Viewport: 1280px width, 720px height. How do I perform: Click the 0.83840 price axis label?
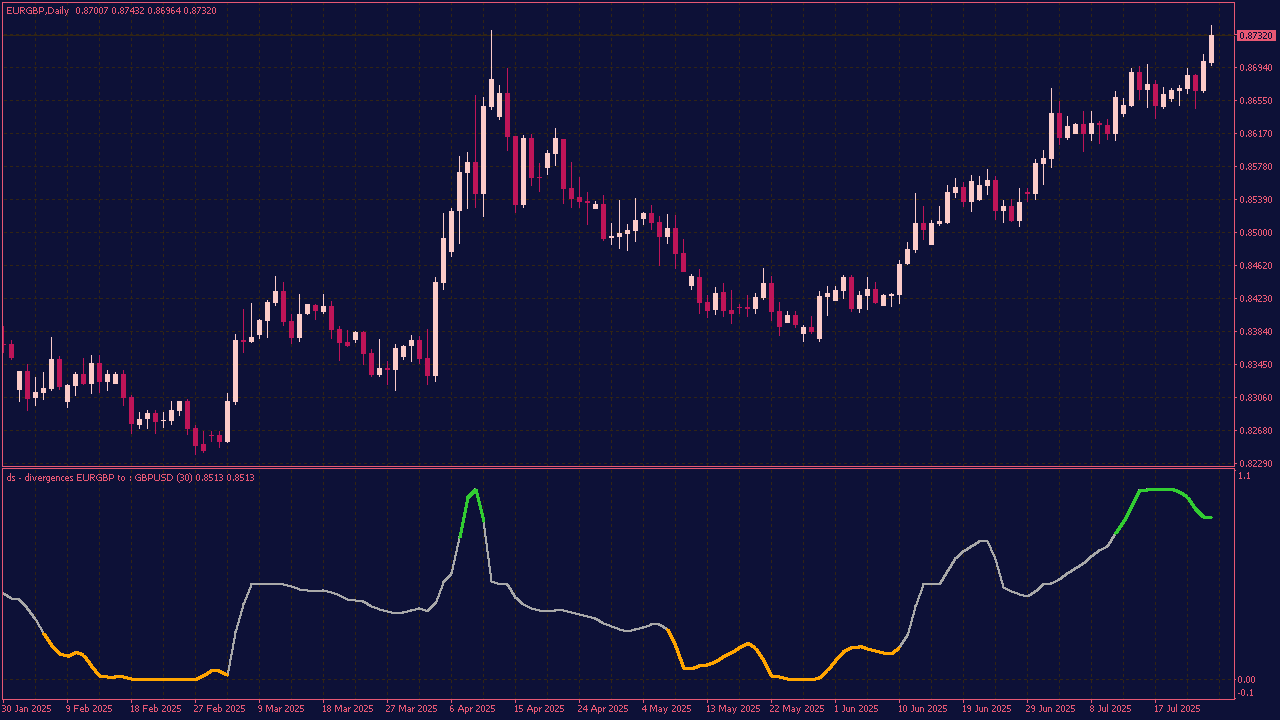pos(1254,332)
